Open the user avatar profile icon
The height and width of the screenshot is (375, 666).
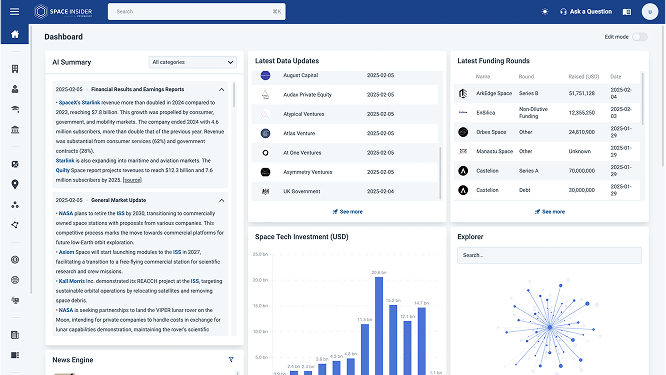649,12
